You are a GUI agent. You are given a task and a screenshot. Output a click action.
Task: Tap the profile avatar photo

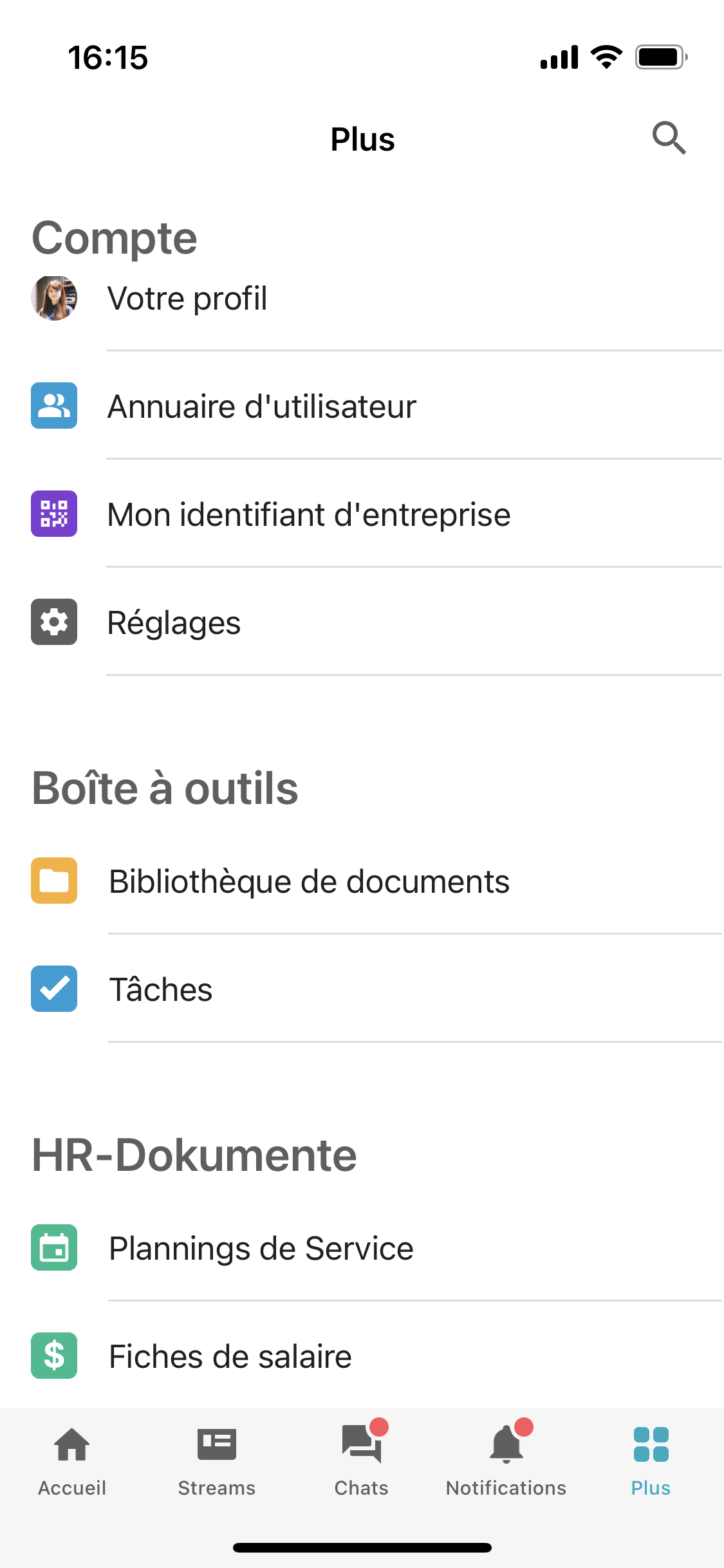(x=54, y=298)
